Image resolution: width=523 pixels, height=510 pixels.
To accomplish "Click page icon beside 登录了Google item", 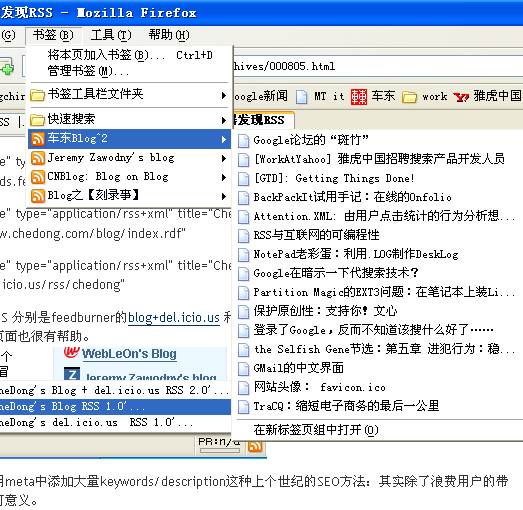I will 243,331.
